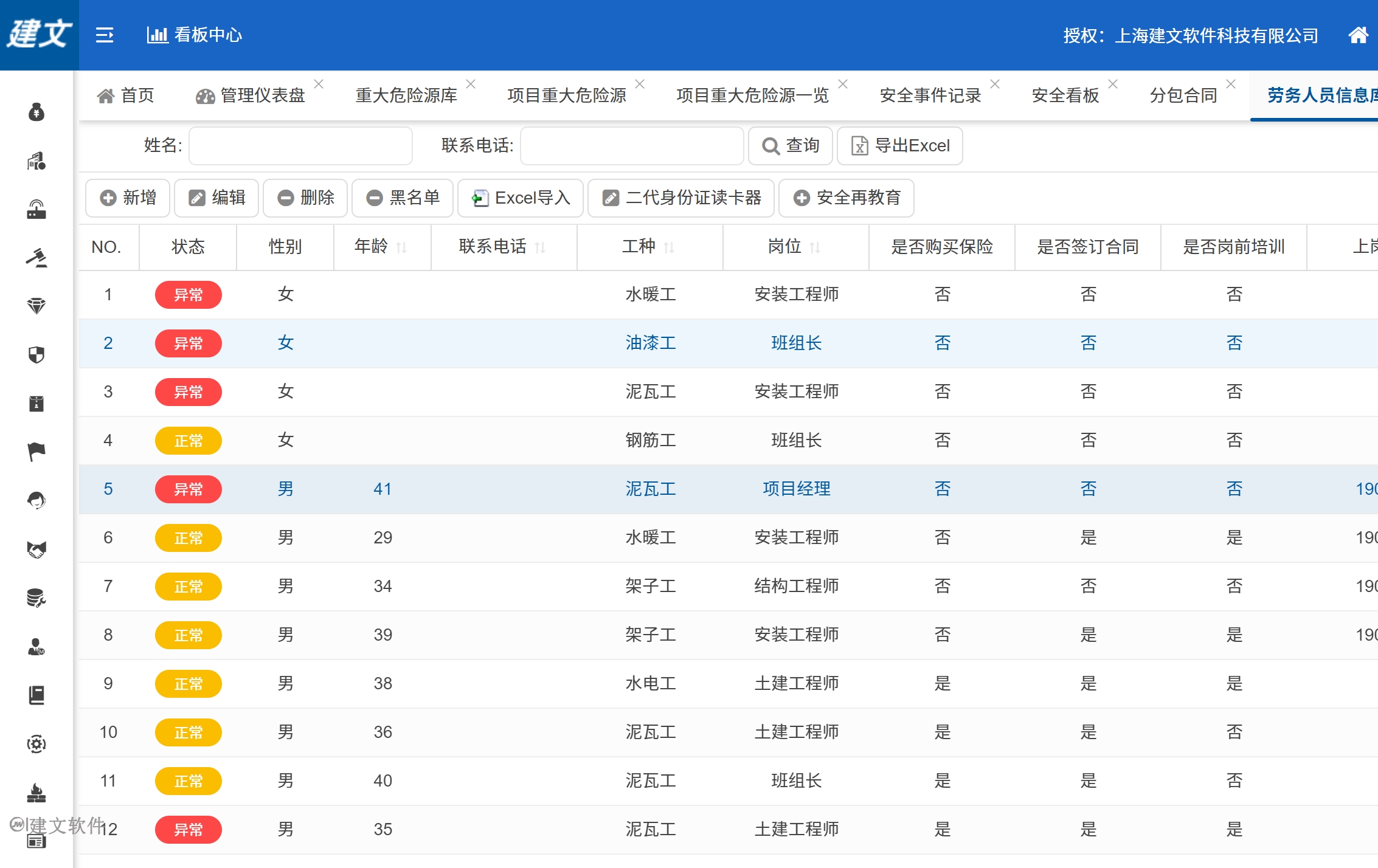
Task: Open the diamond sidebar icon
Action: click(x=36, y=306)
